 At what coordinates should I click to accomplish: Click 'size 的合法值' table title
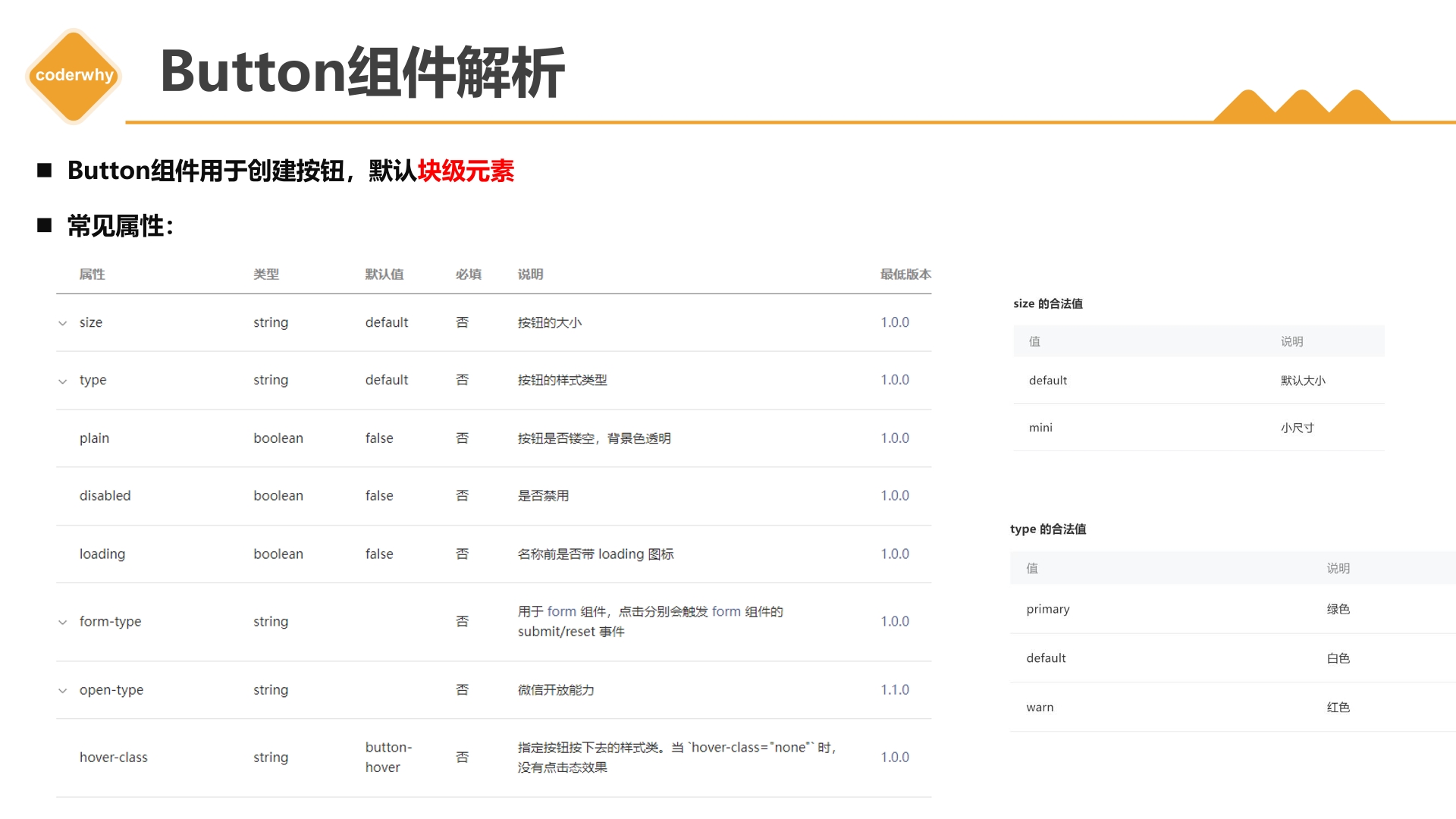pos(1048,303)
